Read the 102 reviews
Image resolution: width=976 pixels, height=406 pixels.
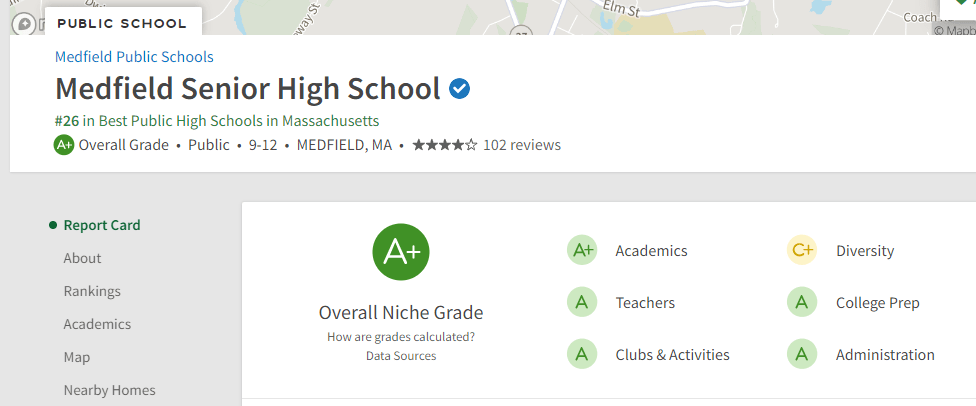[521, 145]
